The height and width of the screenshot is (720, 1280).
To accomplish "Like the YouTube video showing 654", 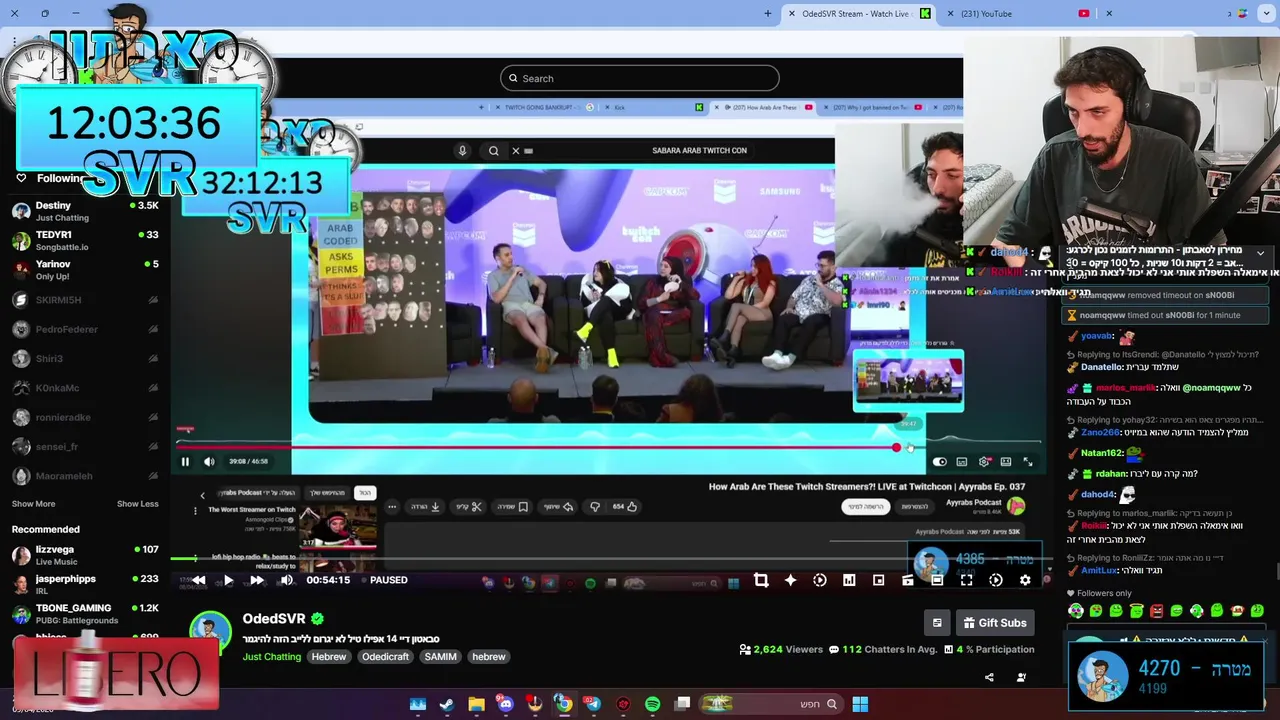I will click(625, 507).
